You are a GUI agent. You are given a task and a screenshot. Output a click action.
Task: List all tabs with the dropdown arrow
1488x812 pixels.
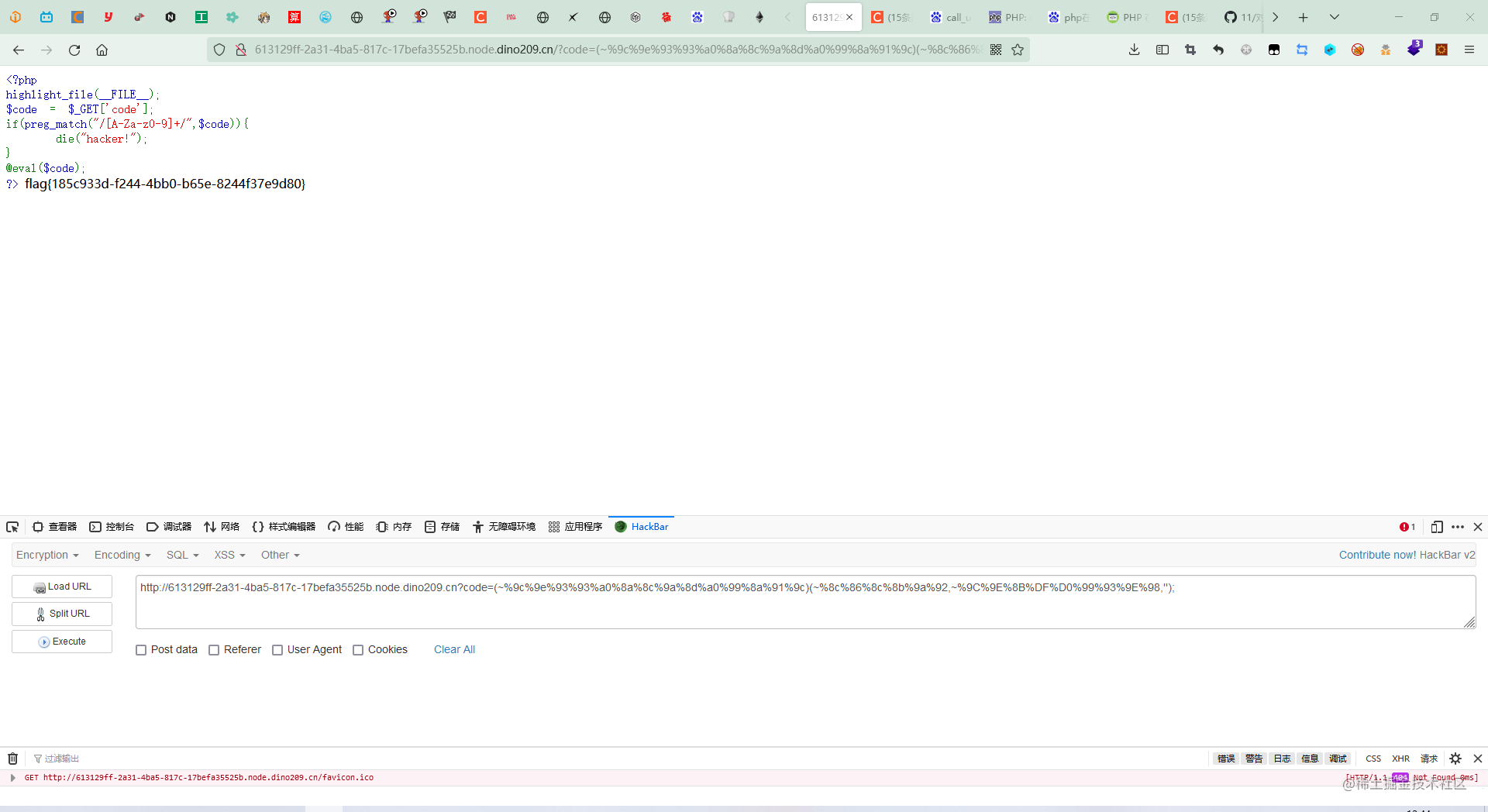coord(1335,17)
